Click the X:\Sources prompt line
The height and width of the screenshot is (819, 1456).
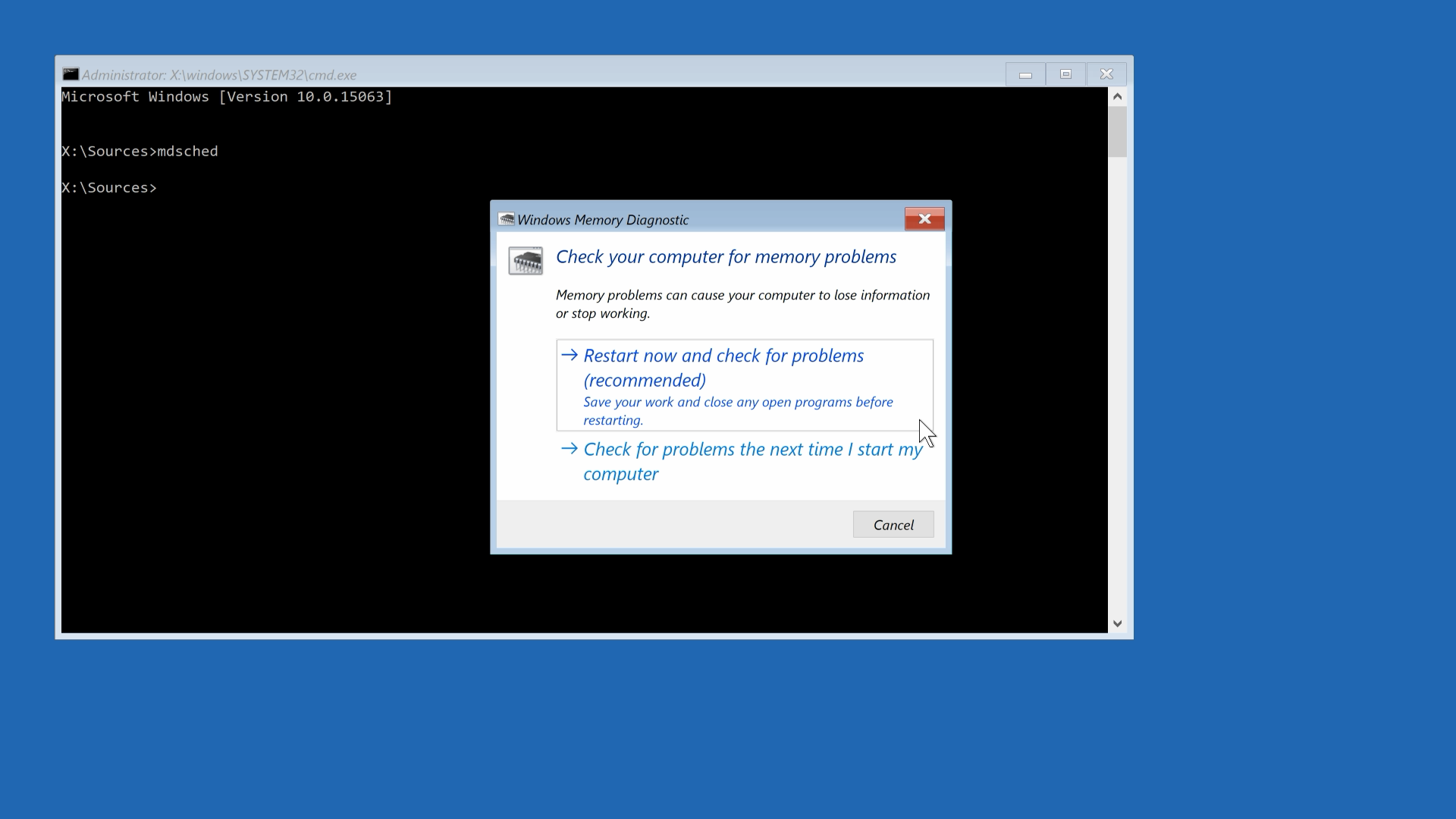[x=109, y=187]
